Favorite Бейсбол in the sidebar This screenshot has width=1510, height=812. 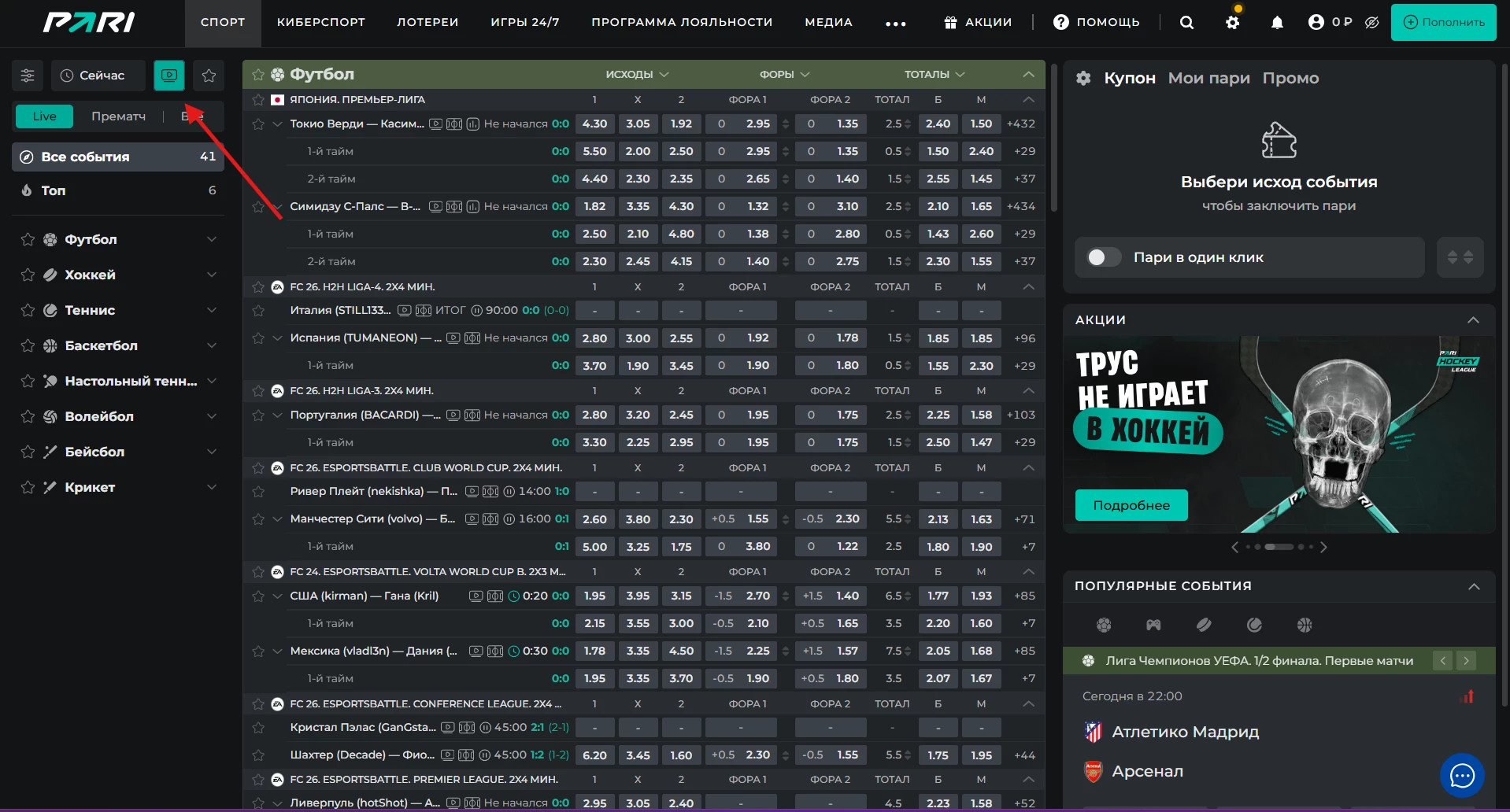[x=28, y=452]
